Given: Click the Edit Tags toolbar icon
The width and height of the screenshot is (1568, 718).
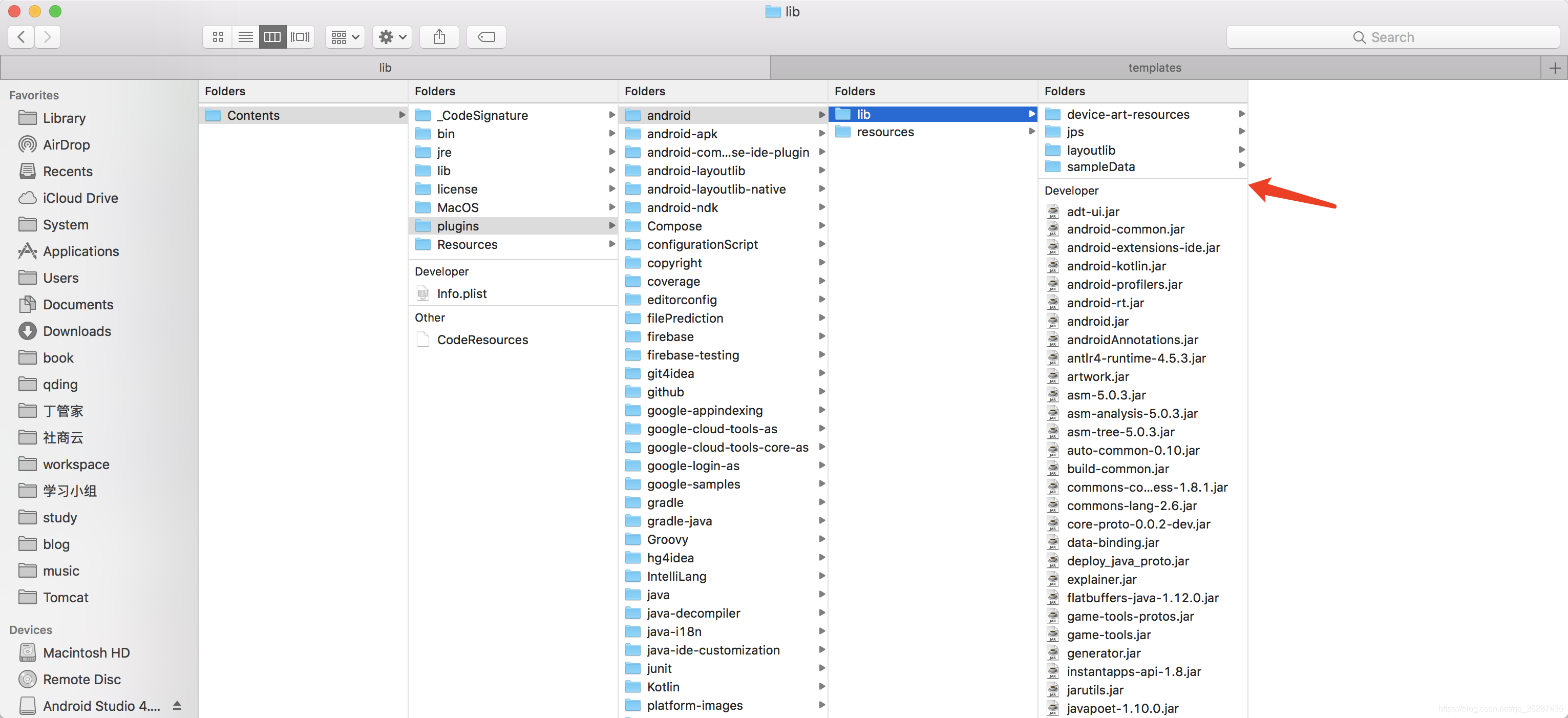Looking at the screenshot, I should [x=486, y=37].
